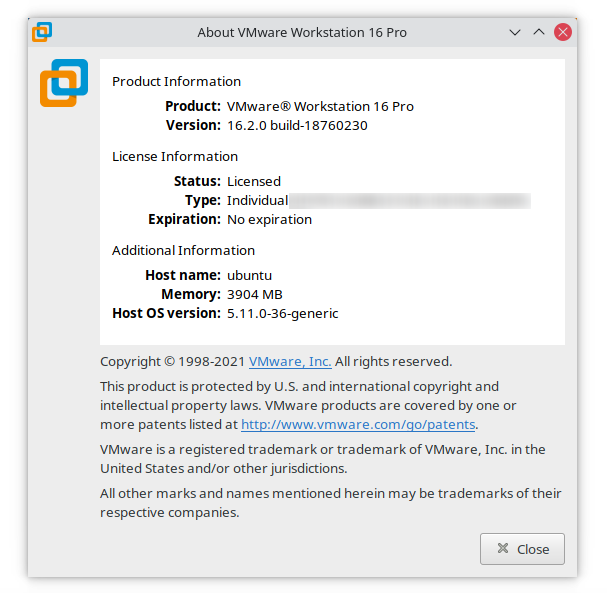Open the VMware, Inc. link
607x593 pixels.
click(290, 362)
